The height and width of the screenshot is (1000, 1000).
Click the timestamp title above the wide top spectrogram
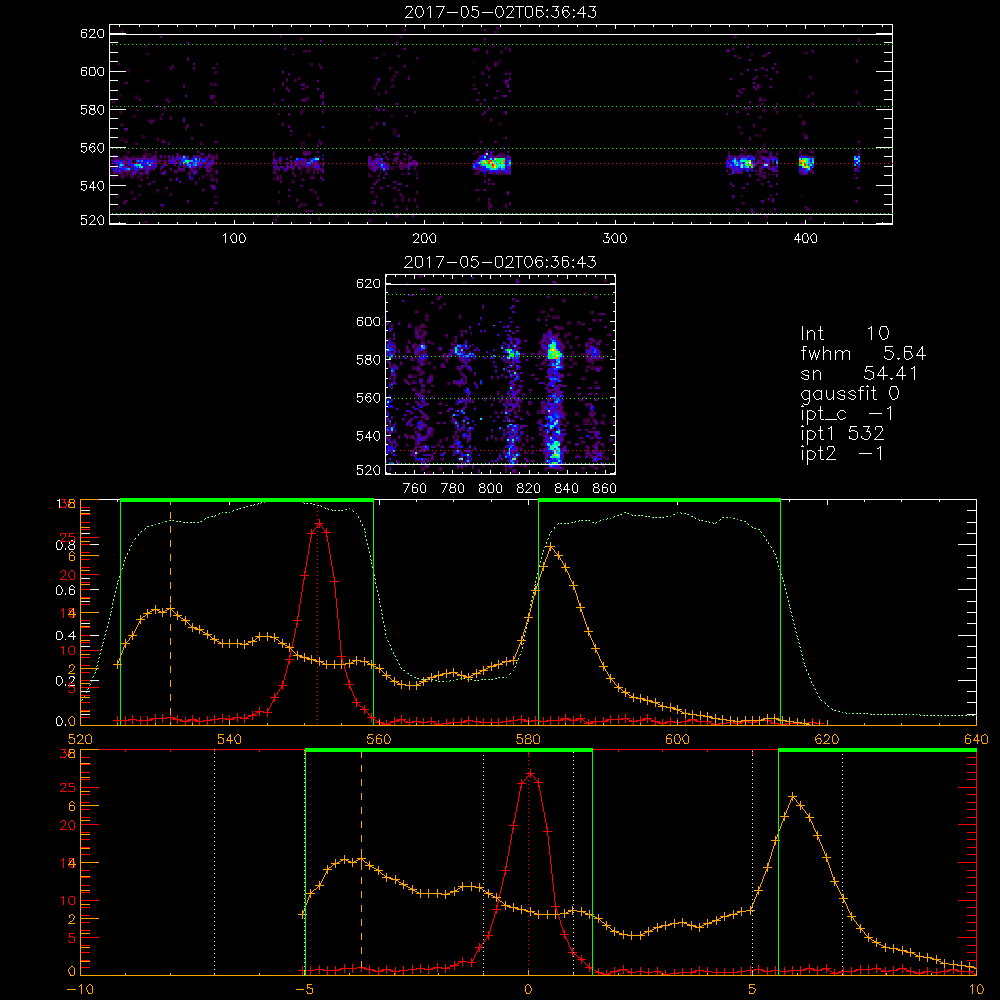coord(501,12)
